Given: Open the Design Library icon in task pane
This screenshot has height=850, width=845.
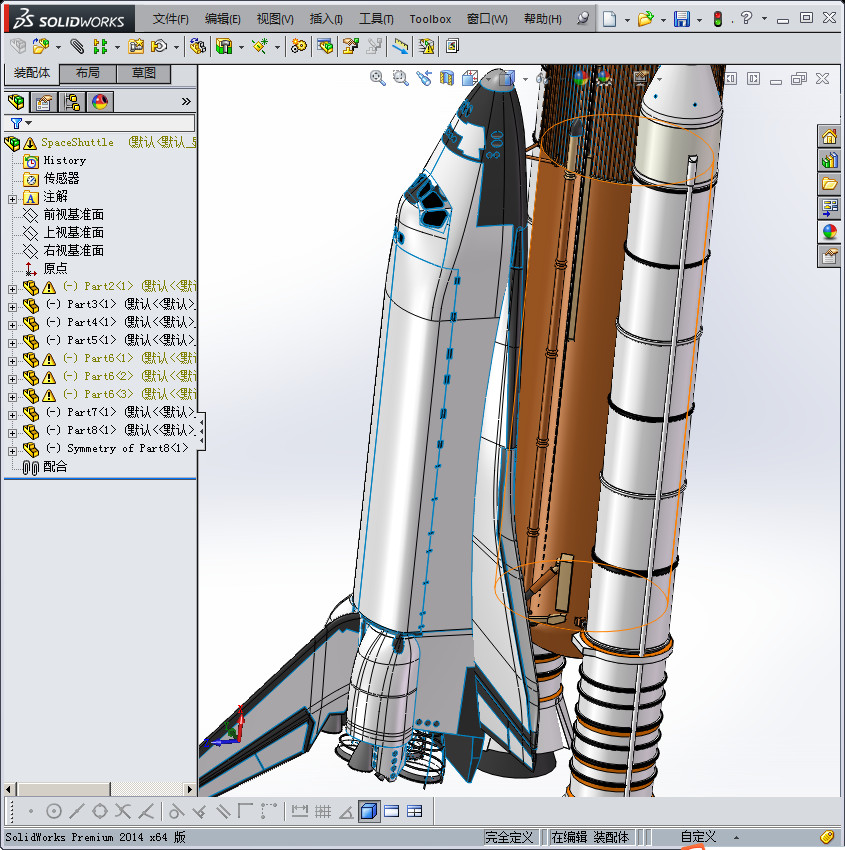Looking at the screenshot, I should 829,160.
